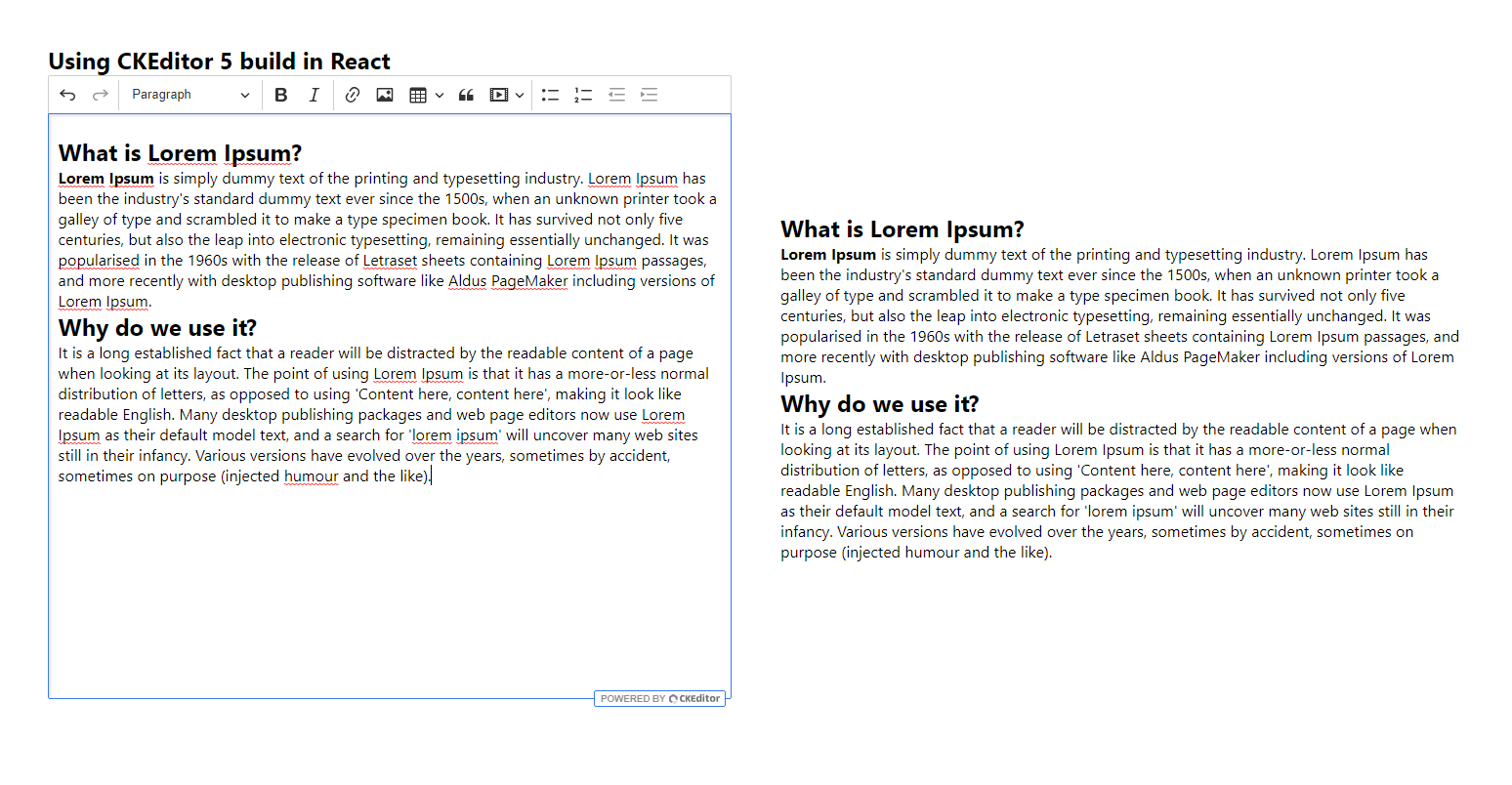This screenshot has width=1512, height=785.
Task: Toggle Italic formatting
Action: tap(314, 95)
